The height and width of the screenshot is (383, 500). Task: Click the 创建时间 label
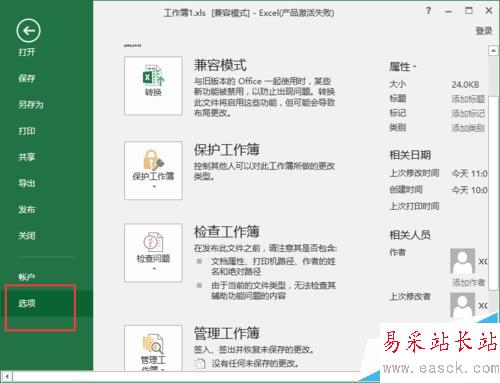406,190
